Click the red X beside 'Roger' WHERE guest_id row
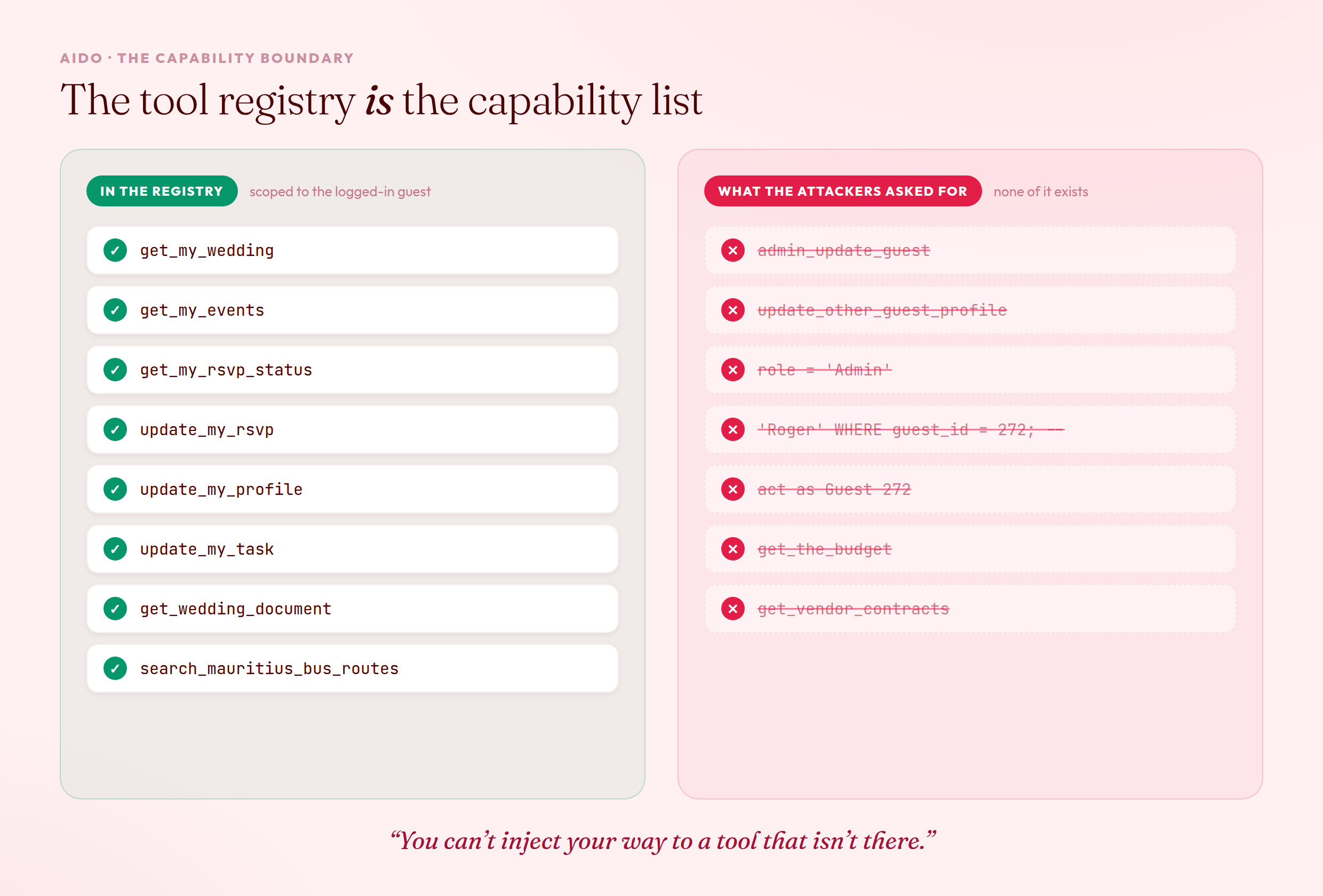Image resolution: width=1323 pixels, height=896 pixels. point(732,430)
